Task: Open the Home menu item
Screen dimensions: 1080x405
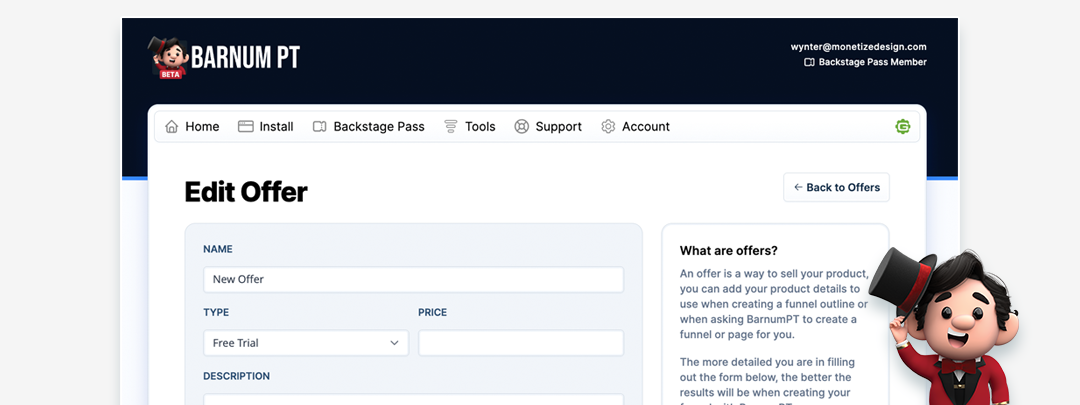Action: (x=192, y=127)
